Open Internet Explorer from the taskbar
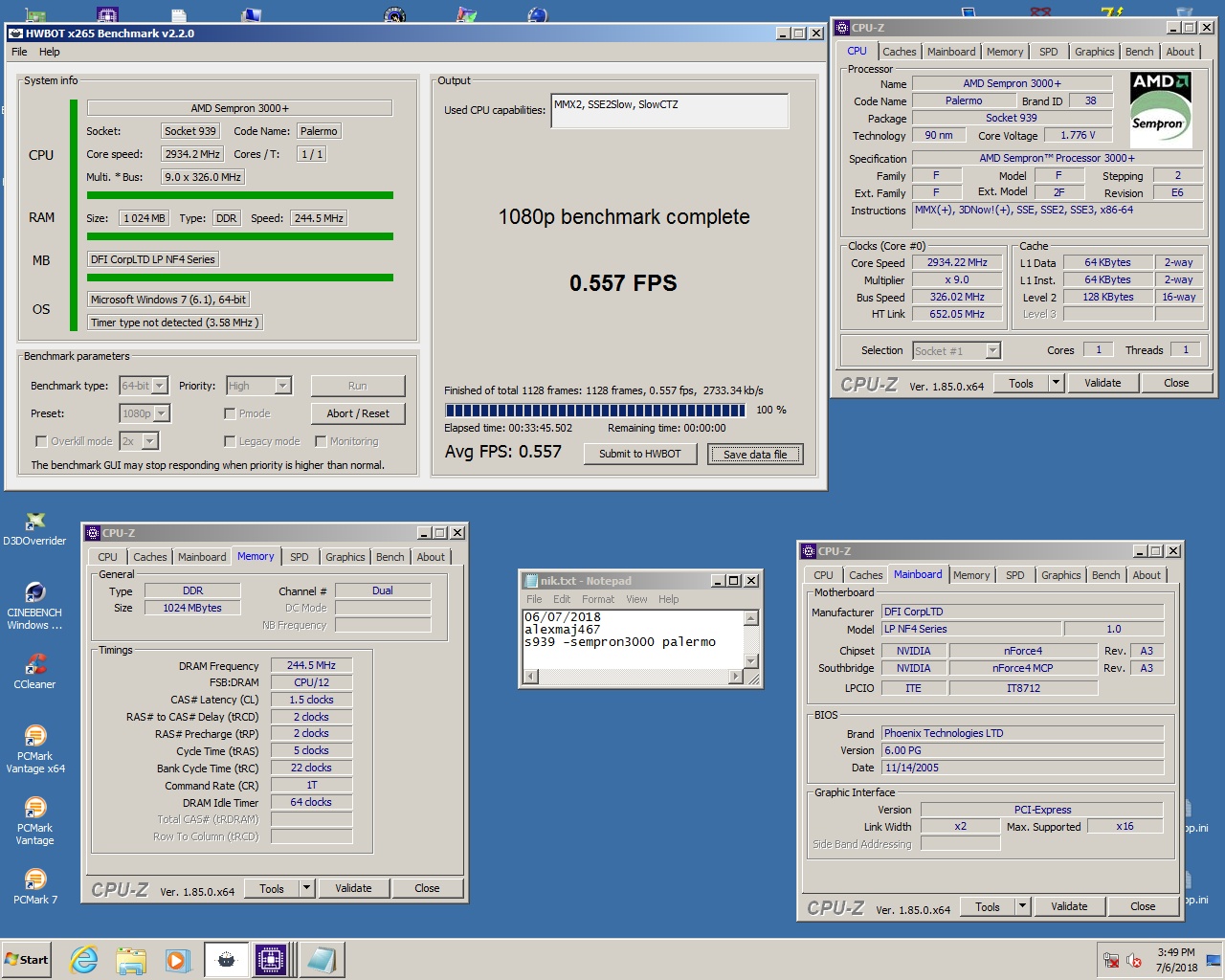The image size is (1225, 980). pos(84,960)
